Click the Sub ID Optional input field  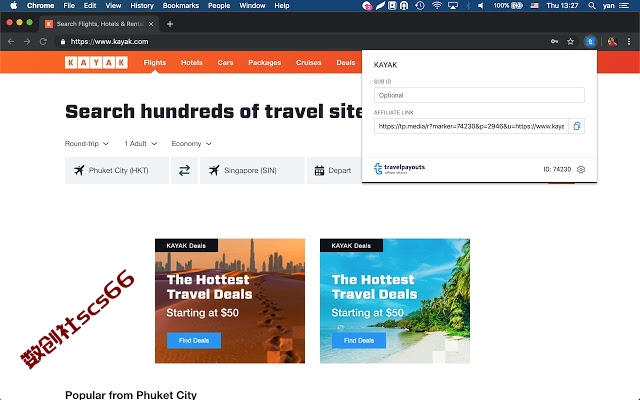[x=479, y=95]
